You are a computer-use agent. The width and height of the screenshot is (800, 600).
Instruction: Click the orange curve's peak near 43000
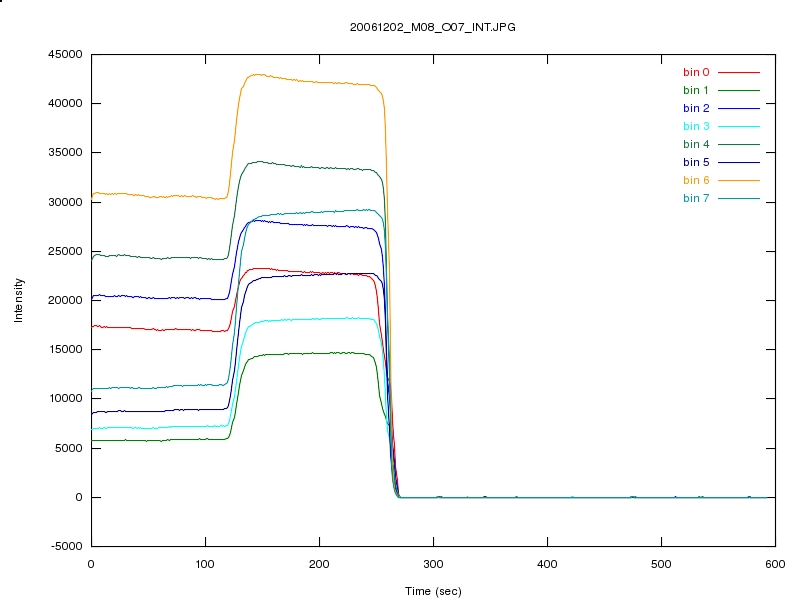point(258,74)
